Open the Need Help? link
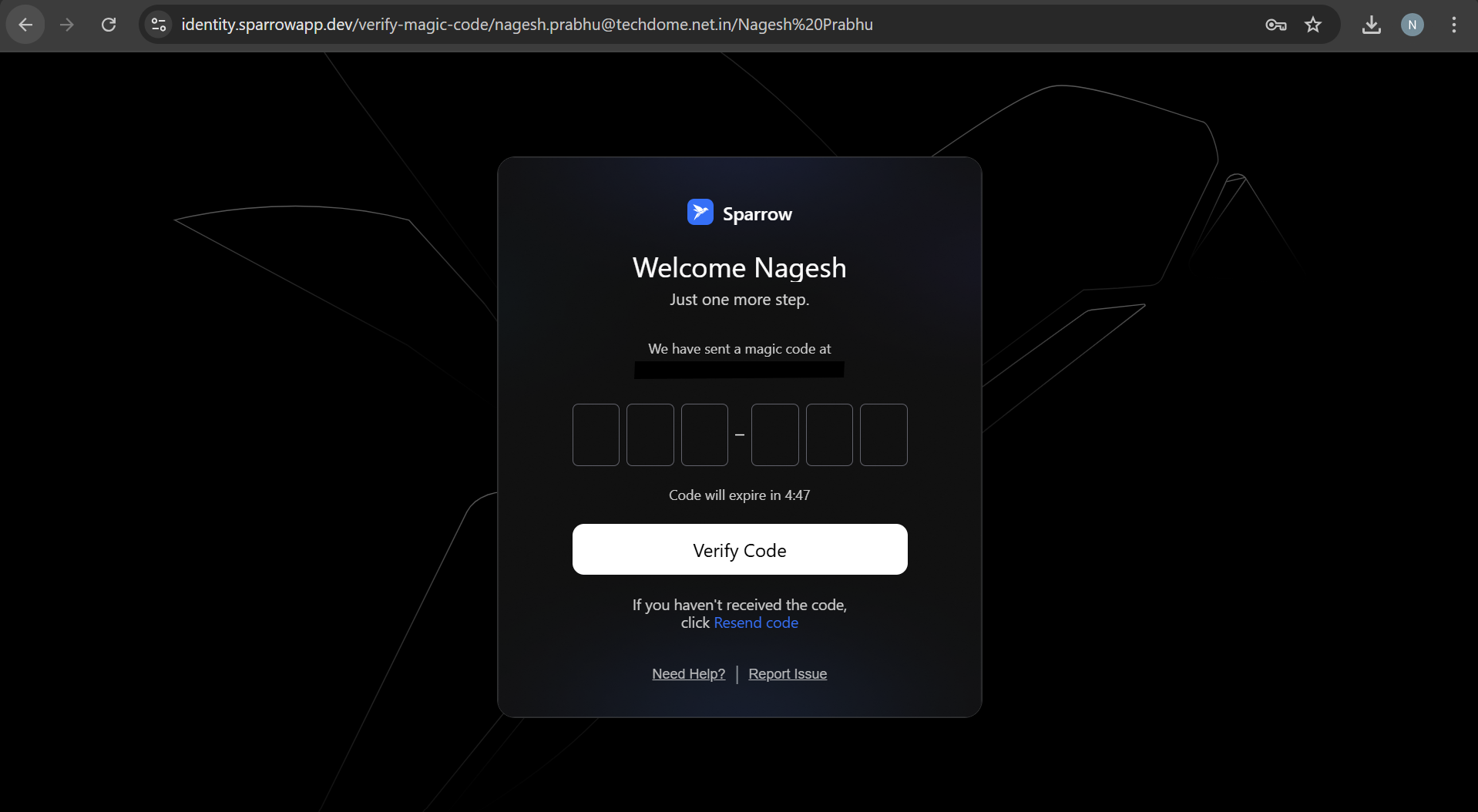 point(689,674)
